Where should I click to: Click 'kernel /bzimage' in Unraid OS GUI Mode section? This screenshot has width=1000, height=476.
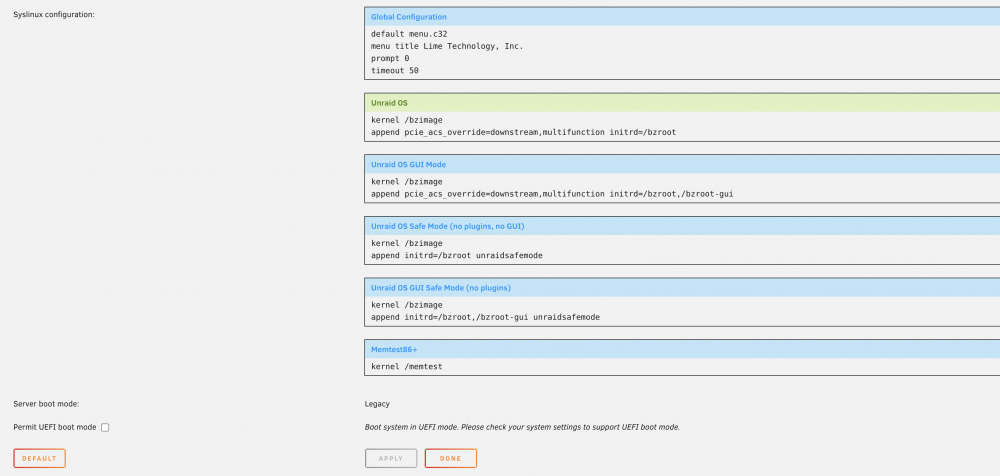(x=407, y=182)
